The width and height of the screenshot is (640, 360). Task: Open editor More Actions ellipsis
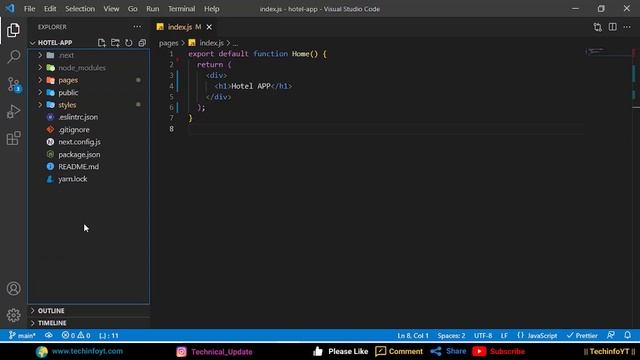[627, 27]
